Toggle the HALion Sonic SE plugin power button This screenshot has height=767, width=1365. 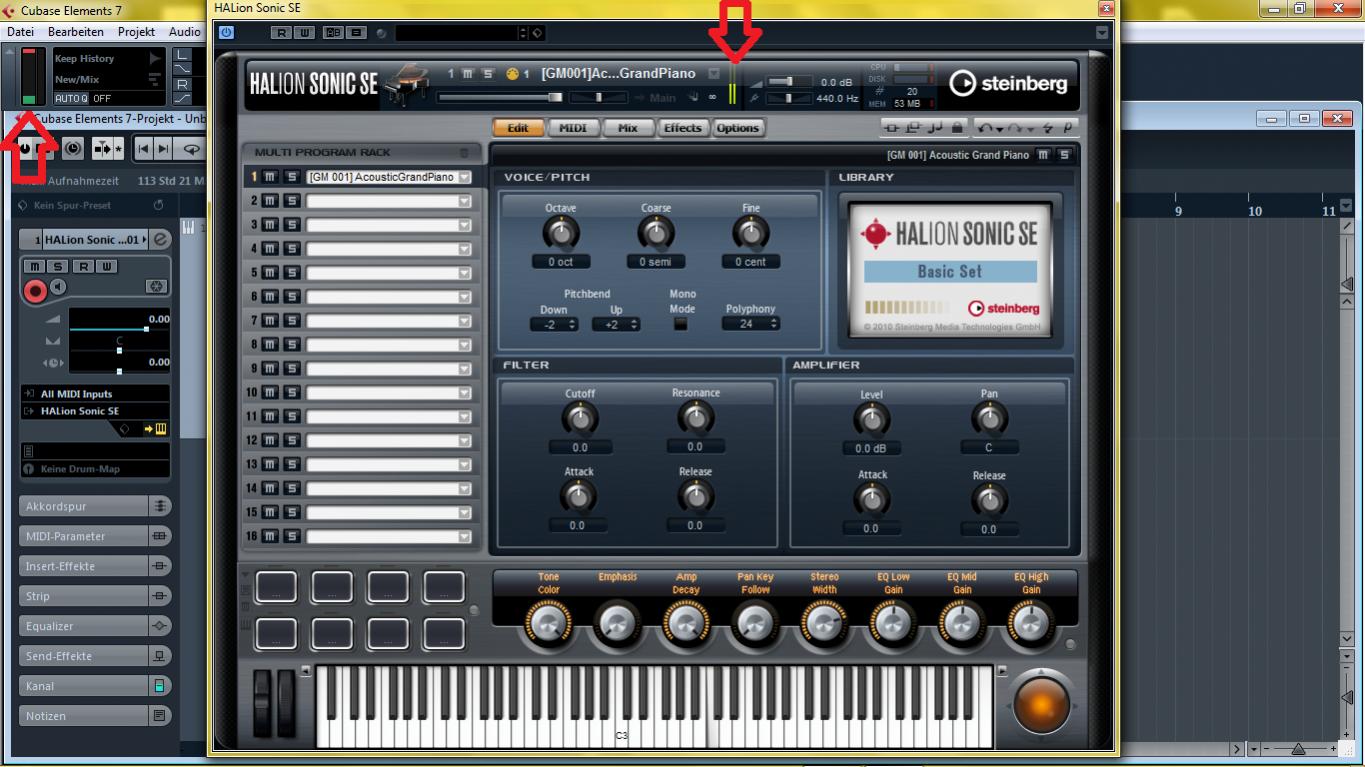click(x=227, y=33)
